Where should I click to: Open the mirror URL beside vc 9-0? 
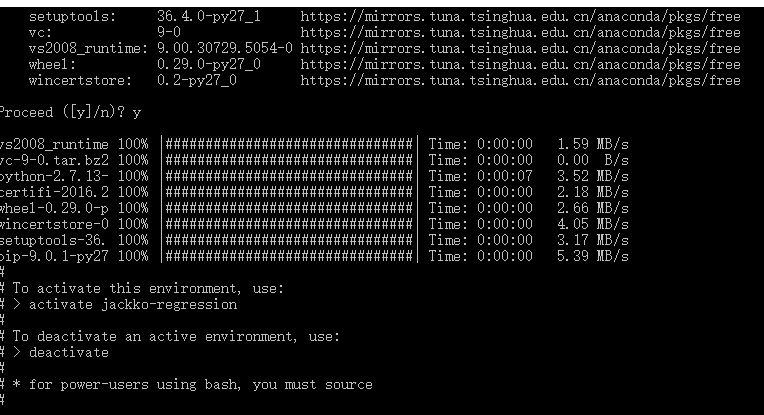pyautogui.click(x=520, y=33)
